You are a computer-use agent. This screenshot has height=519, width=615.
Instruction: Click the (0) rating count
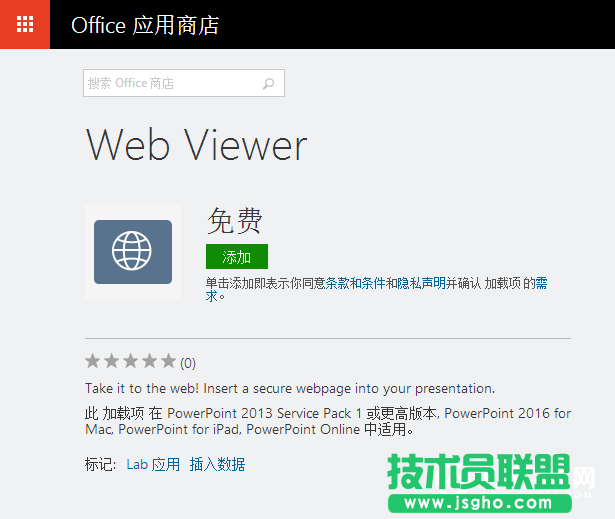tap(188, 363)
